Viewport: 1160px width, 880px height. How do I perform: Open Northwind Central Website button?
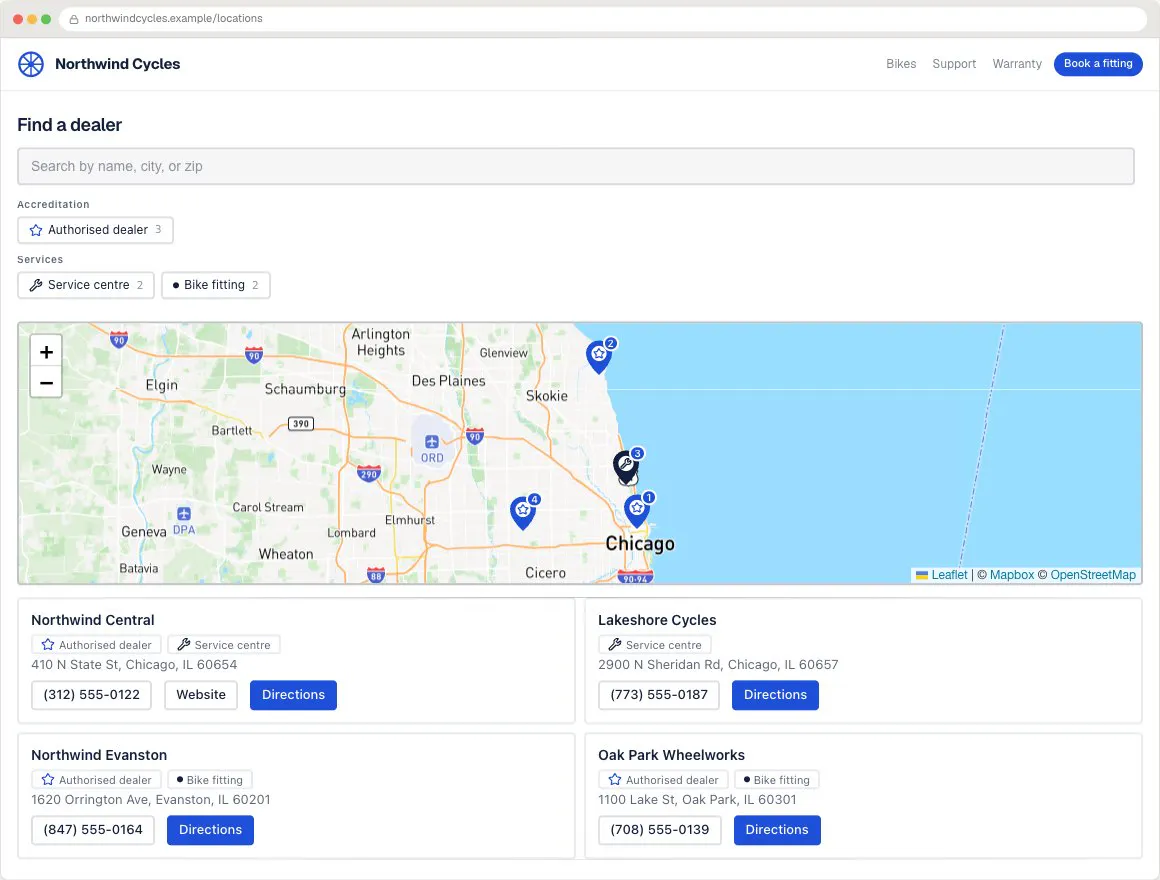tap(201, 695)
